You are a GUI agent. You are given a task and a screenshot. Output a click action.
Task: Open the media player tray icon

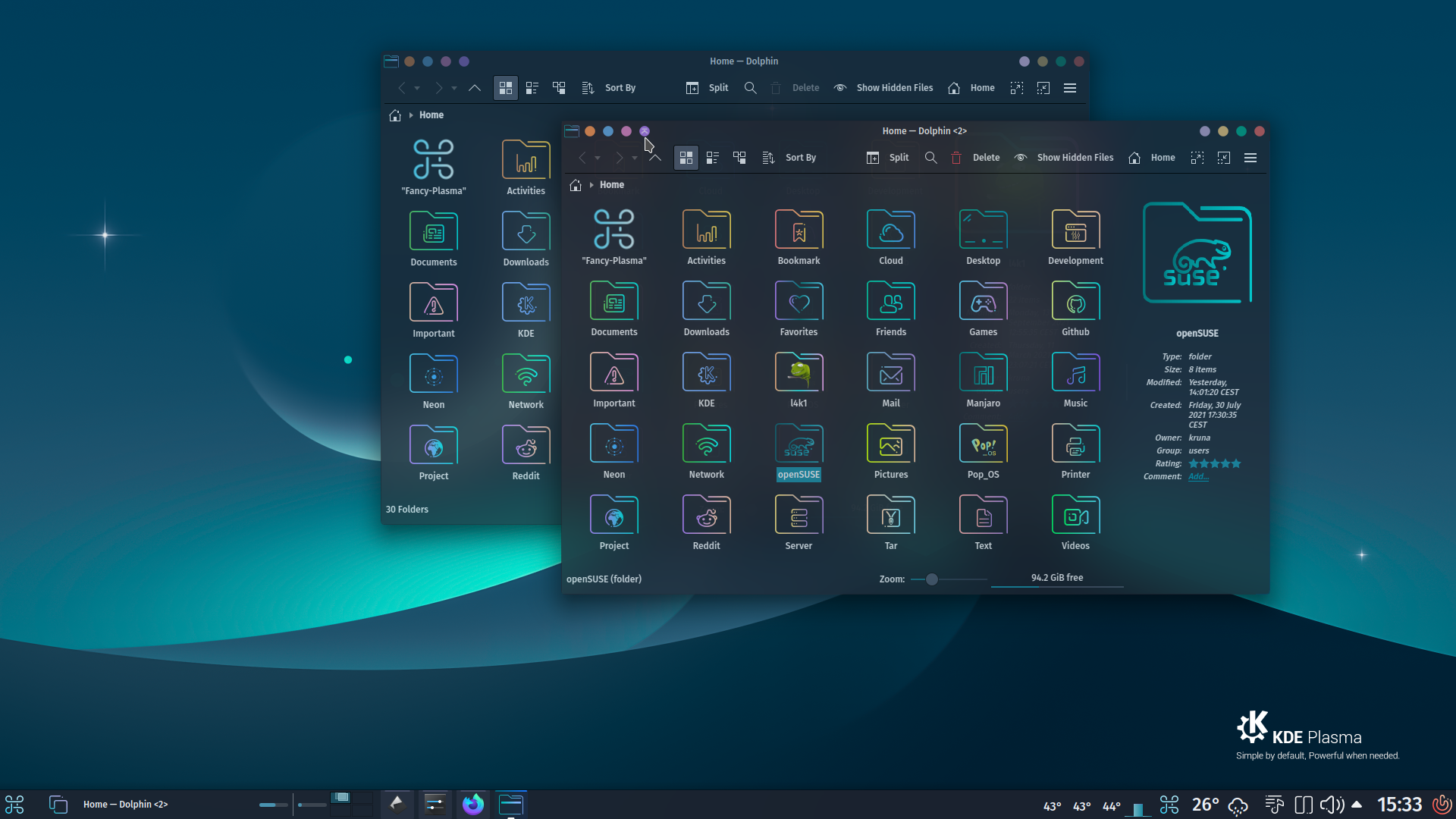pyautogui.click(x=1274, y=805)
